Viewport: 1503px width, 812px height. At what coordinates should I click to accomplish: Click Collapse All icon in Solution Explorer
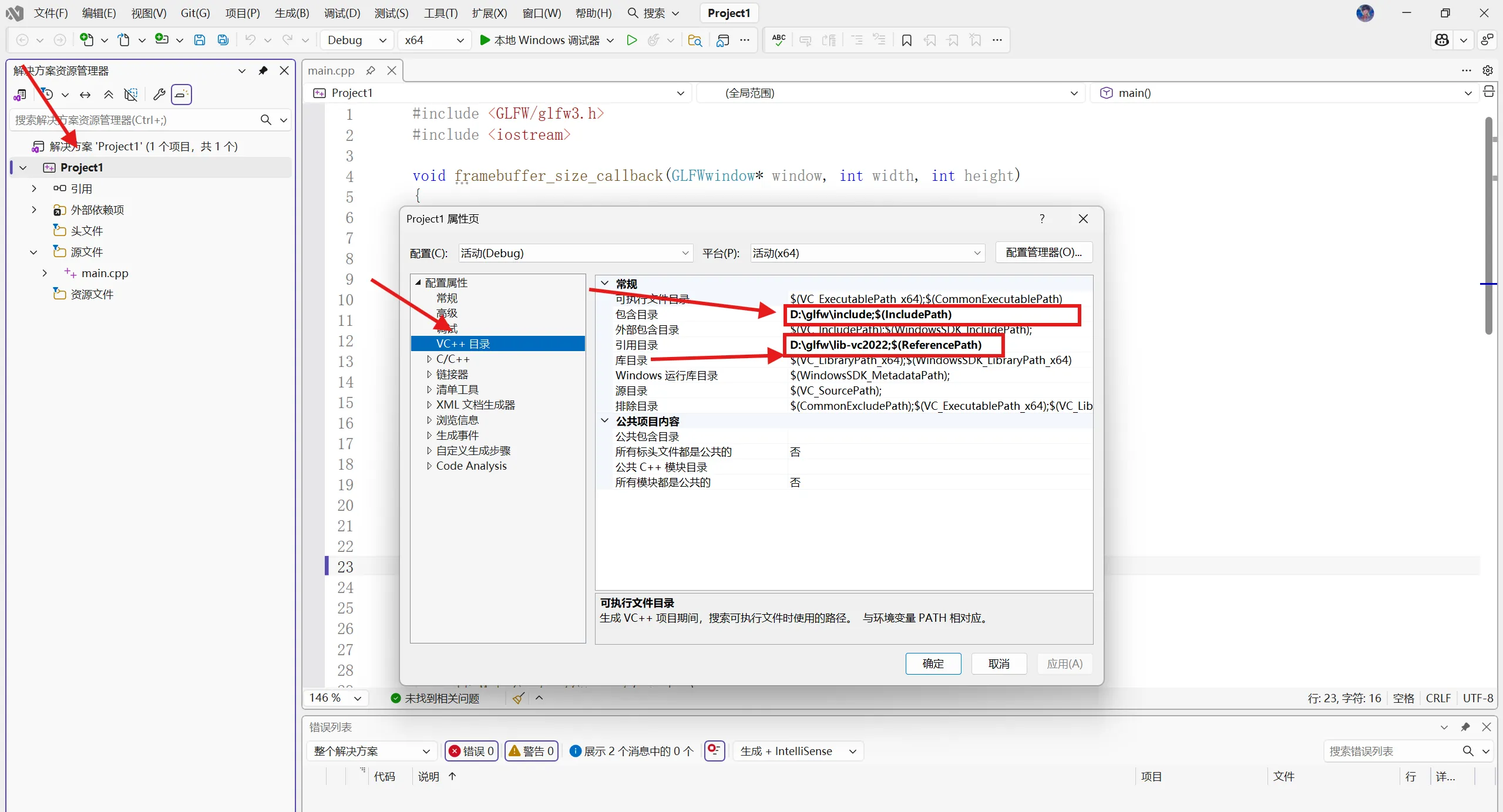click(x=109, y=94)
